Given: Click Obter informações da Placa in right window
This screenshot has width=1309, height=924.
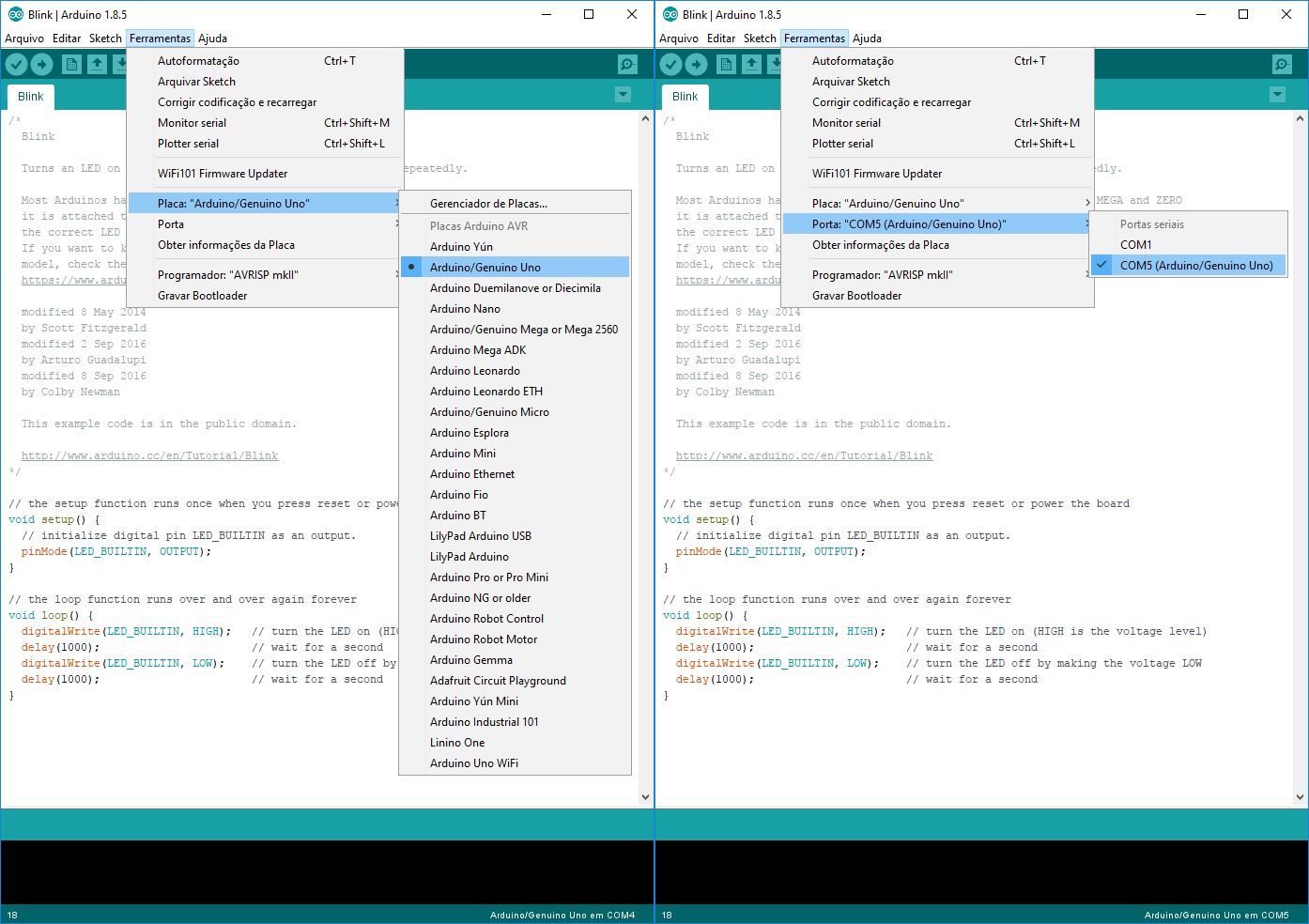Looking at the screenshot, I should [937, 245].
